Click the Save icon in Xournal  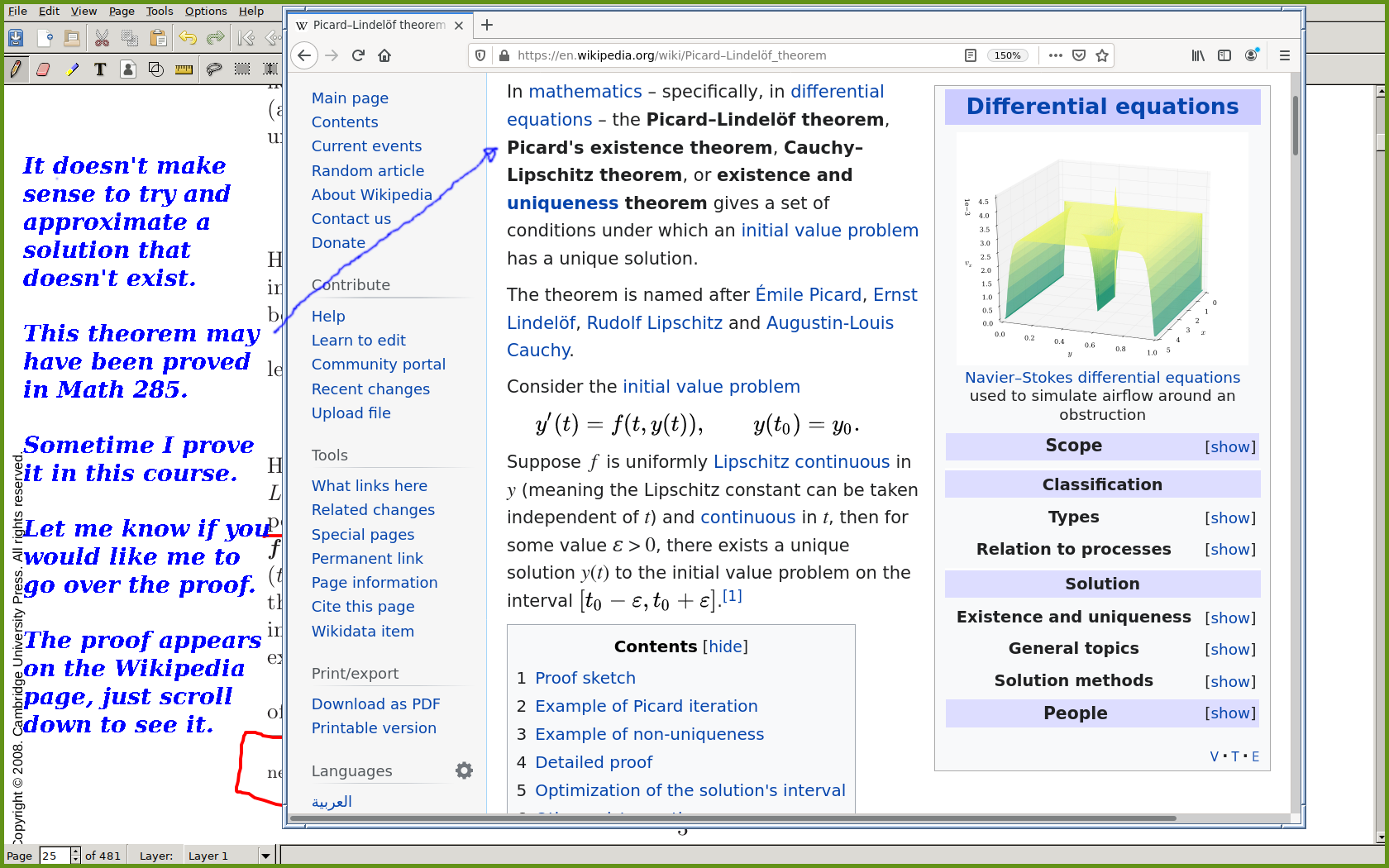[x=16, y=38]
